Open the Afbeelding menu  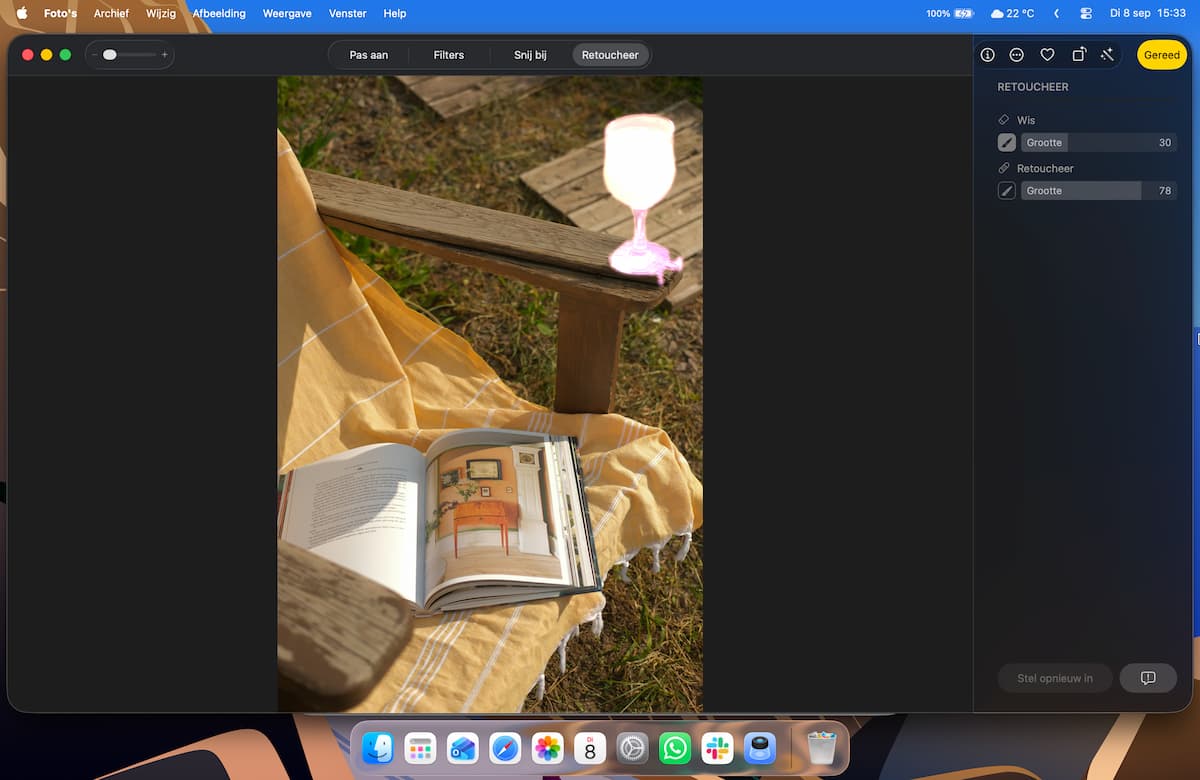(x=219, y=14)
